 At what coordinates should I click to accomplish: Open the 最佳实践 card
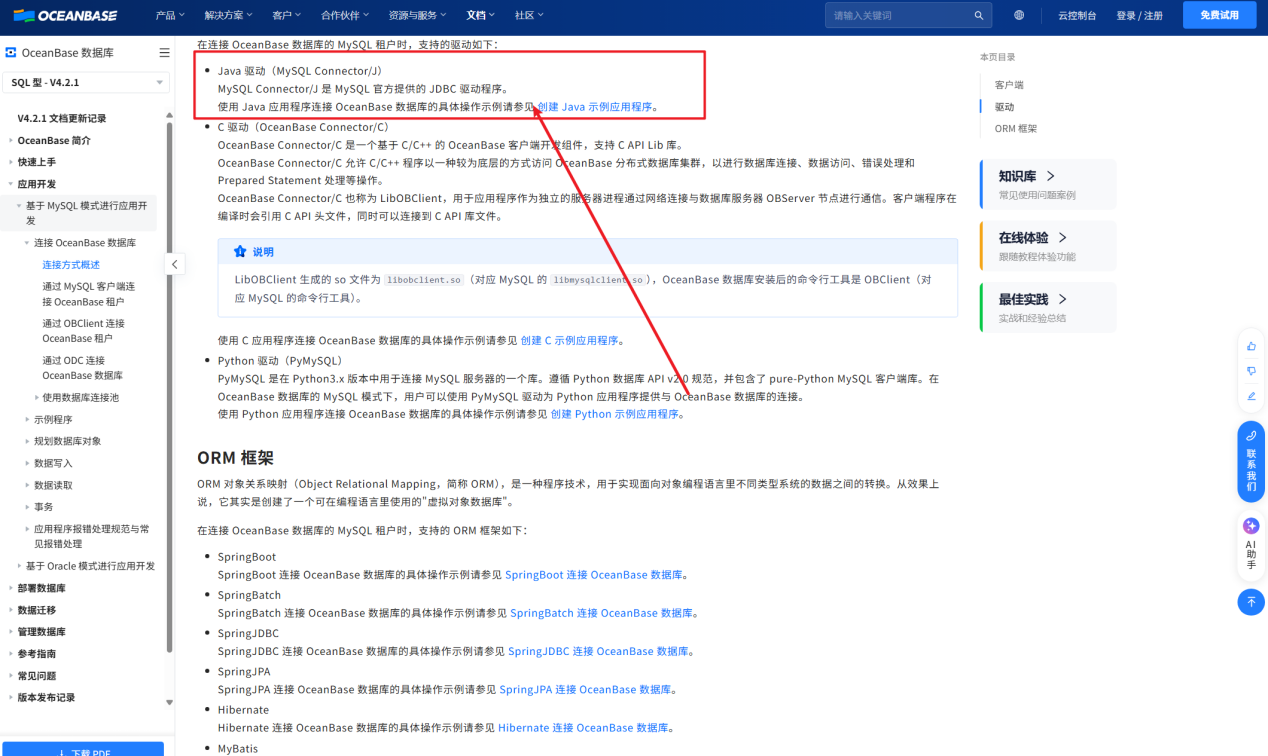point(1048,308)
